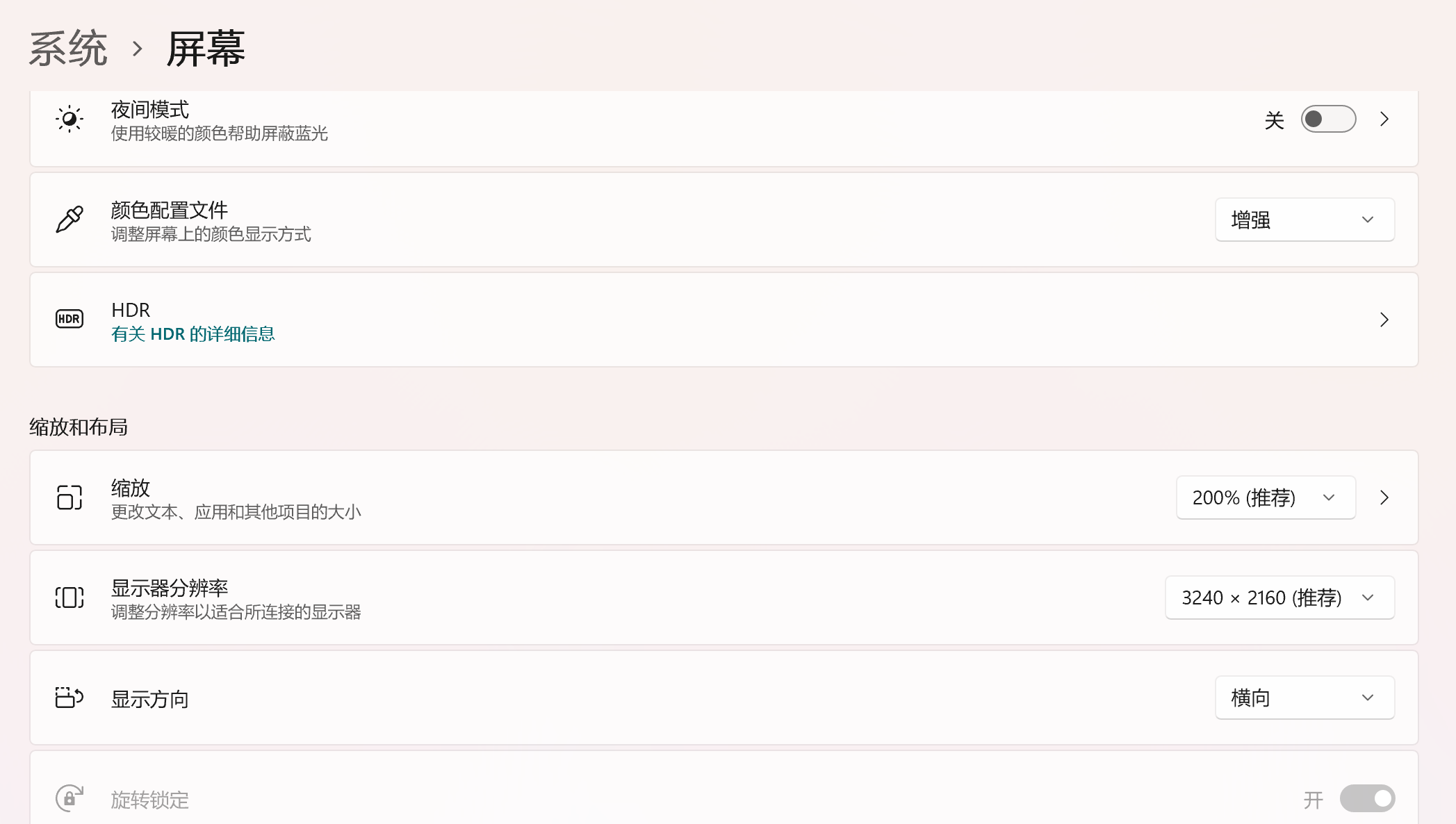Click the rotation lock icon
Viewport: 1456px width, 824px height.
tap(69, 798)
